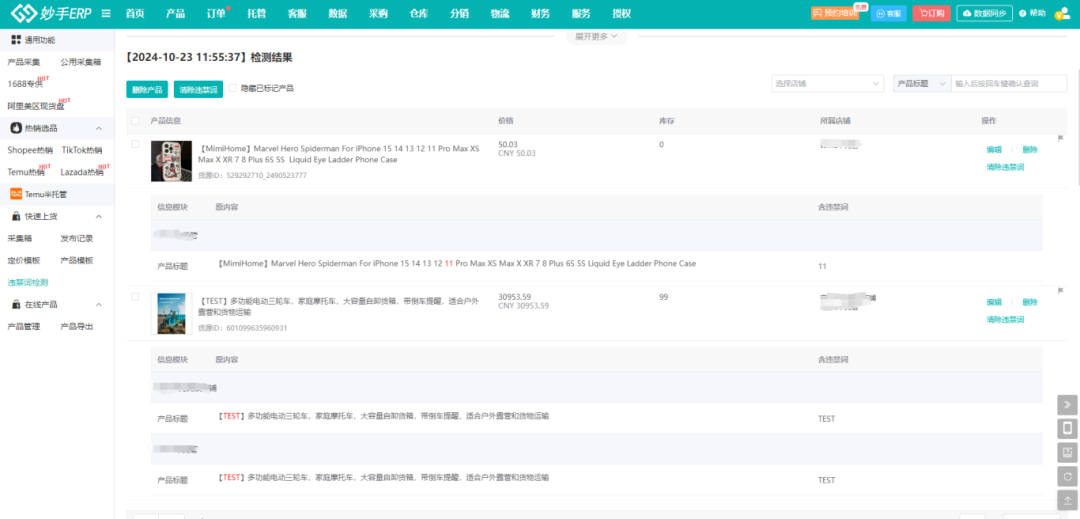This screenshot has height=519, width=1080.
Task: Open the 选择店铺 dropdown
Action: pyautogui.click(x=827, y=83)
